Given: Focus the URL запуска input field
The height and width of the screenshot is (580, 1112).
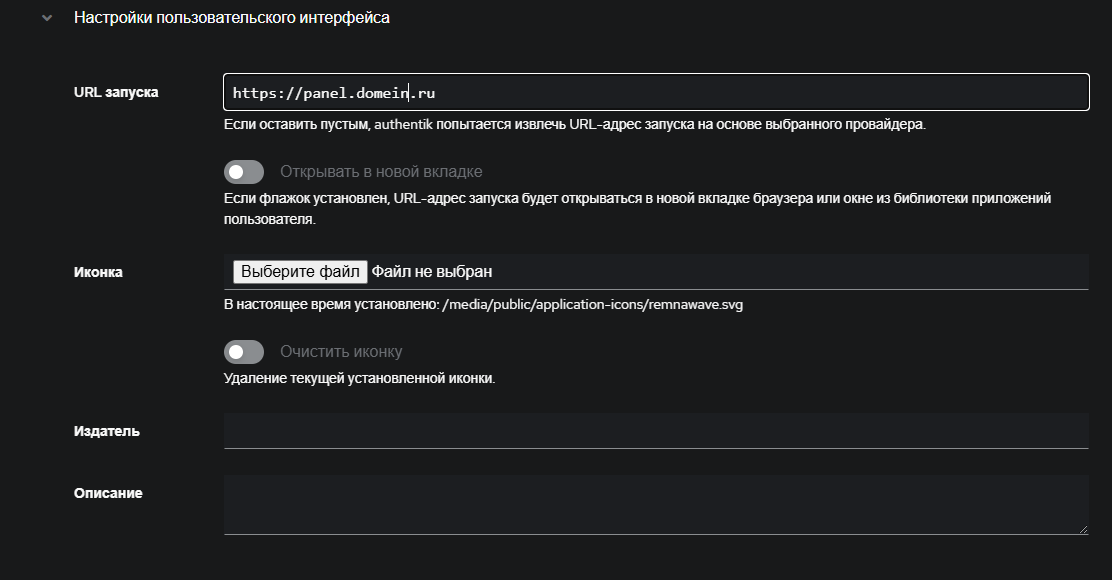Looking at the screenshot, I should (x=658, y=92).
